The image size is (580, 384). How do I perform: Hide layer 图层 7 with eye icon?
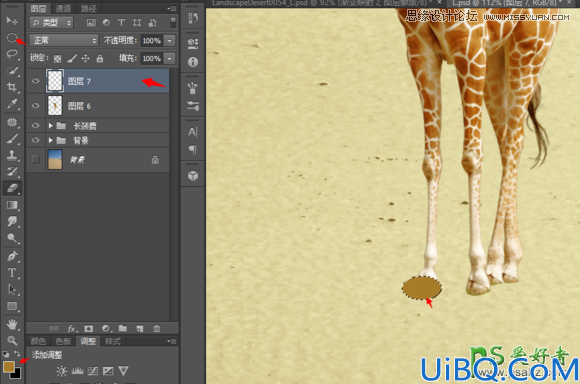(x=36, y=81)
